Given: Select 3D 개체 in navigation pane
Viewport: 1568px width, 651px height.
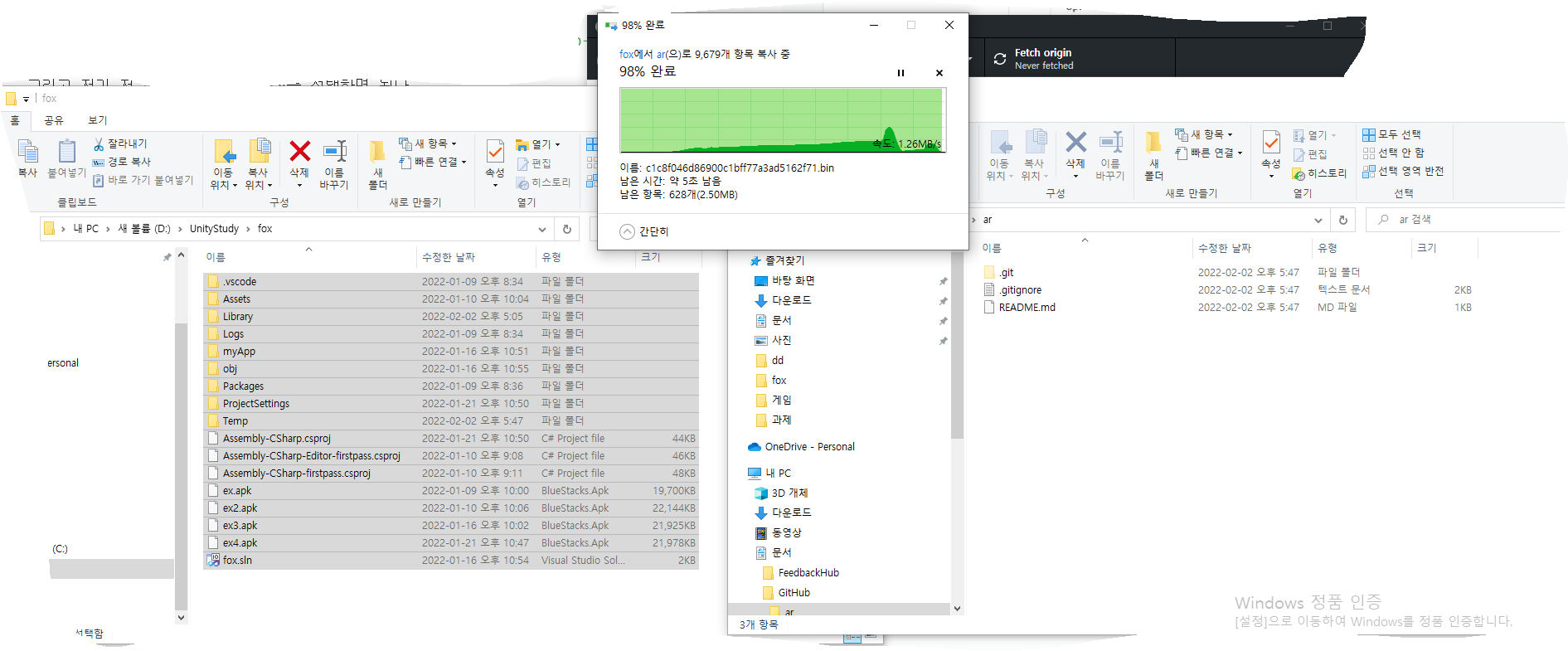Looking at the screenshot, I should click(x=781, y=493).
